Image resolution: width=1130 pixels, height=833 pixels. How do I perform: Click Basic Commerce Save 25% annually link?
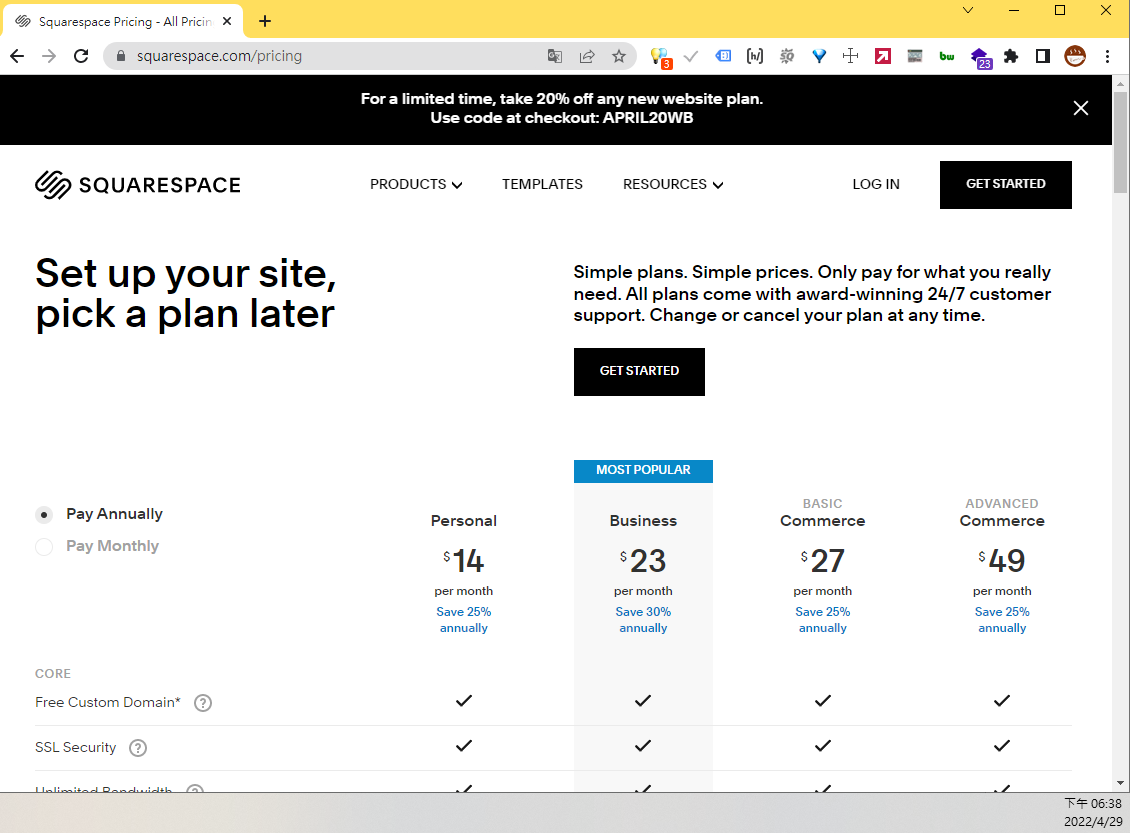pyautogui.click(x=822, y=620)
